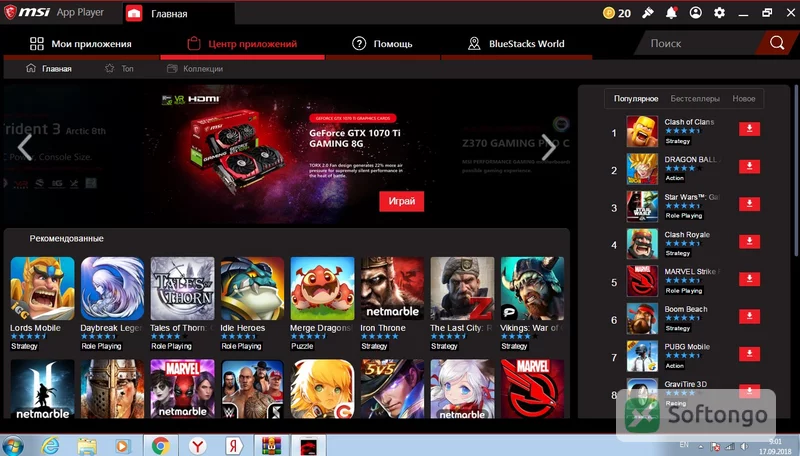Viewport: 800px width, 456px height.
Task: Open PUBG Mobile icon in popular list
Action: point(642,356)
